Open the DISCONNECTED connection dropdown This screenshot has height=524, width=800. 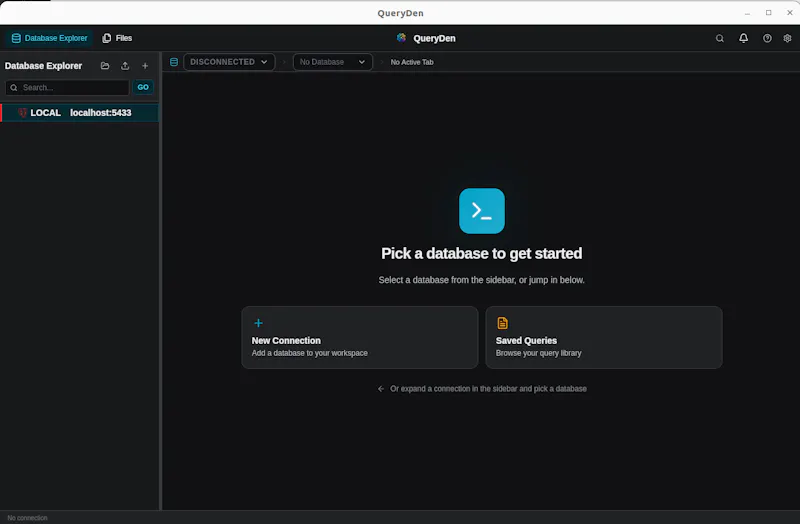point(229,62)
